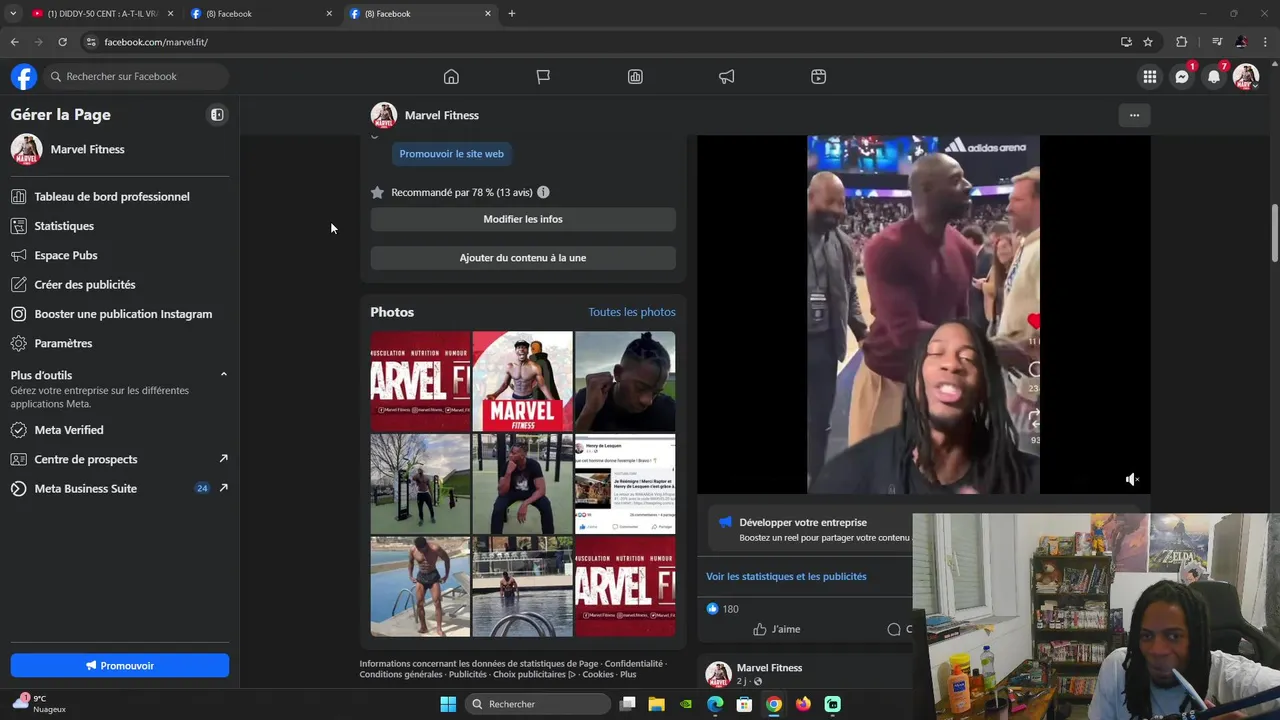Open Messenger conversations icon
1280x720 pixels.
(1182, 77)
